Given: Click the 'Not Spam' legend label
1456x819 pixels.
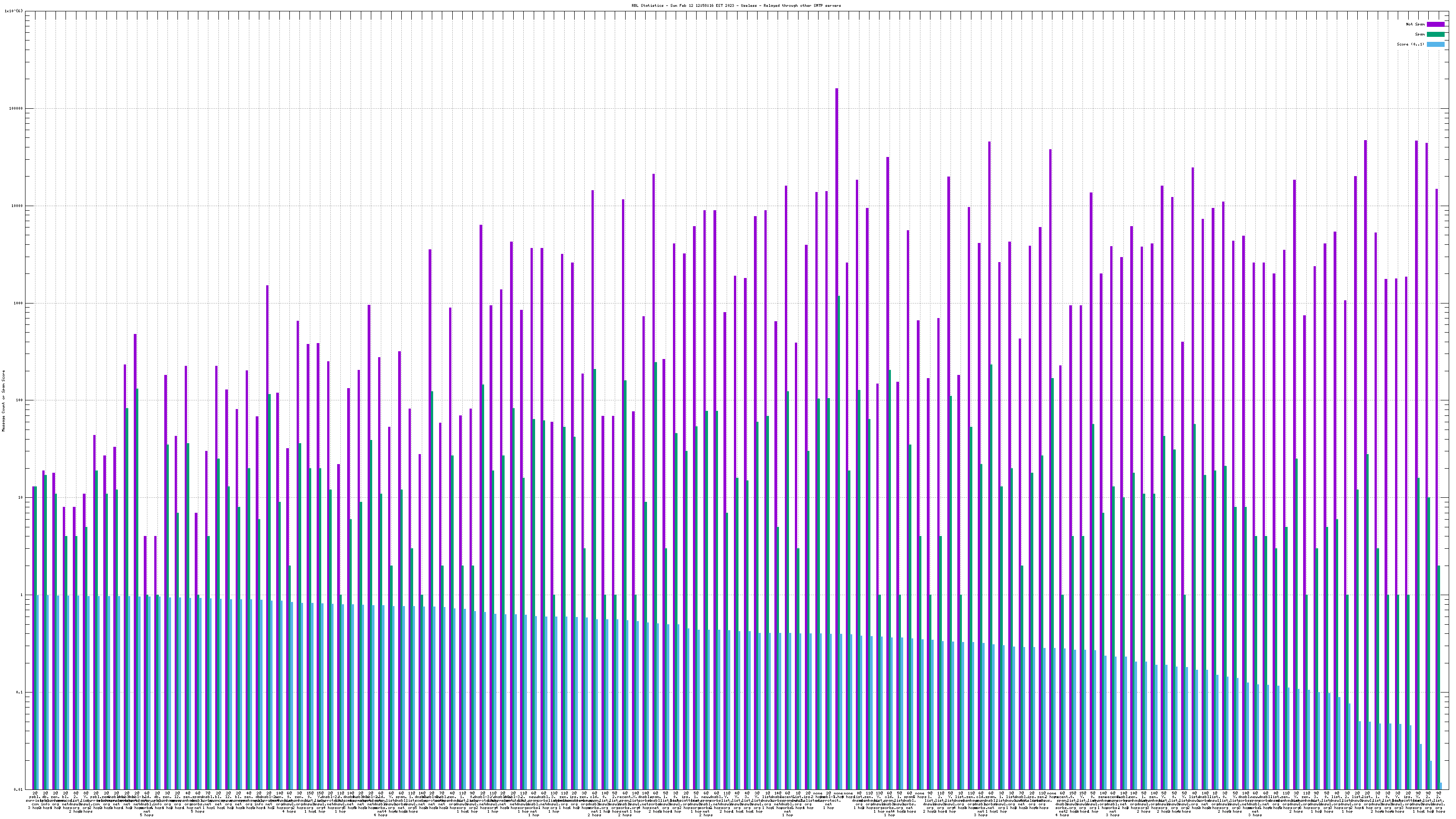Looking at the screenshot, I should tap(1416, 24).
